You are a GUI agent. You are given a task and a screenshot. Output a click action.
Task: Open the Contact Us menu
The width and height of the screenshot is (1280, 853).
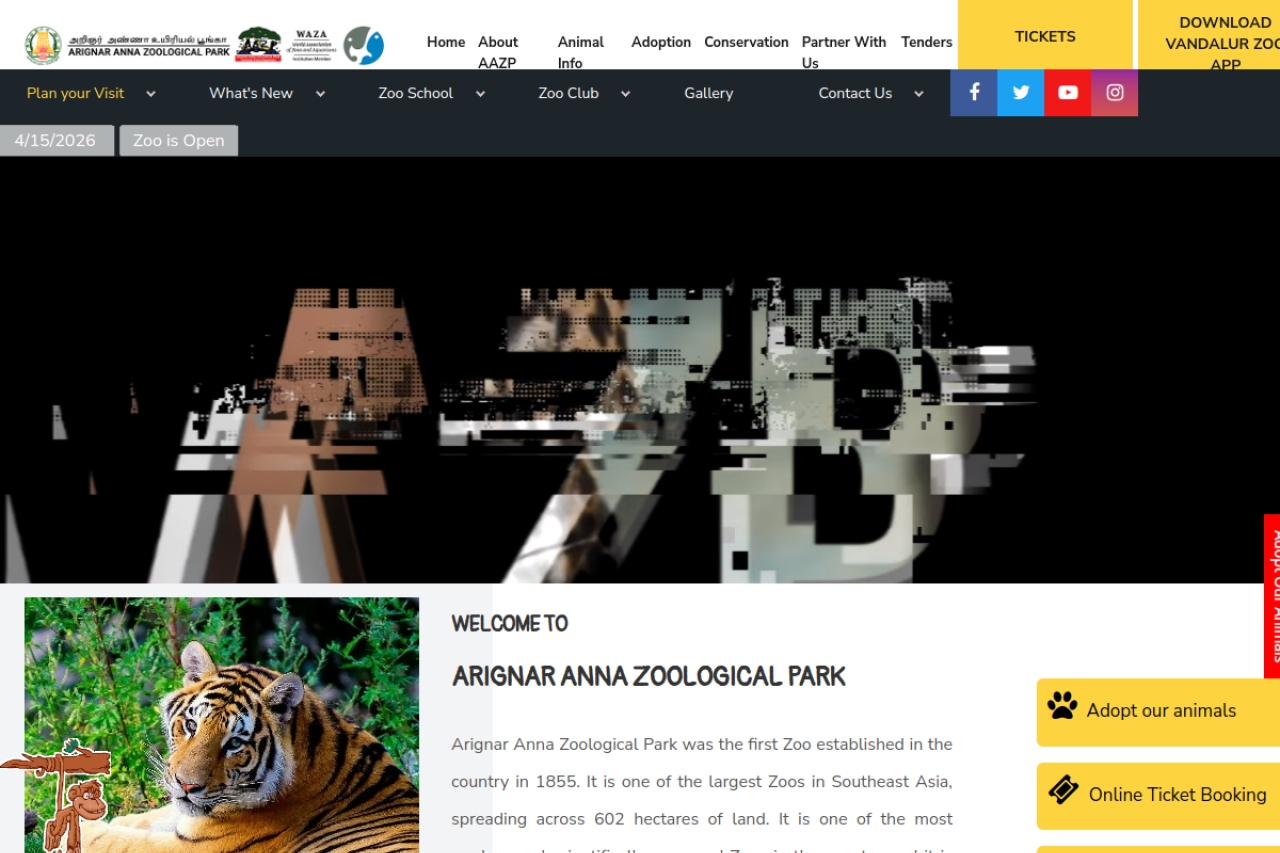coord(855,93)
